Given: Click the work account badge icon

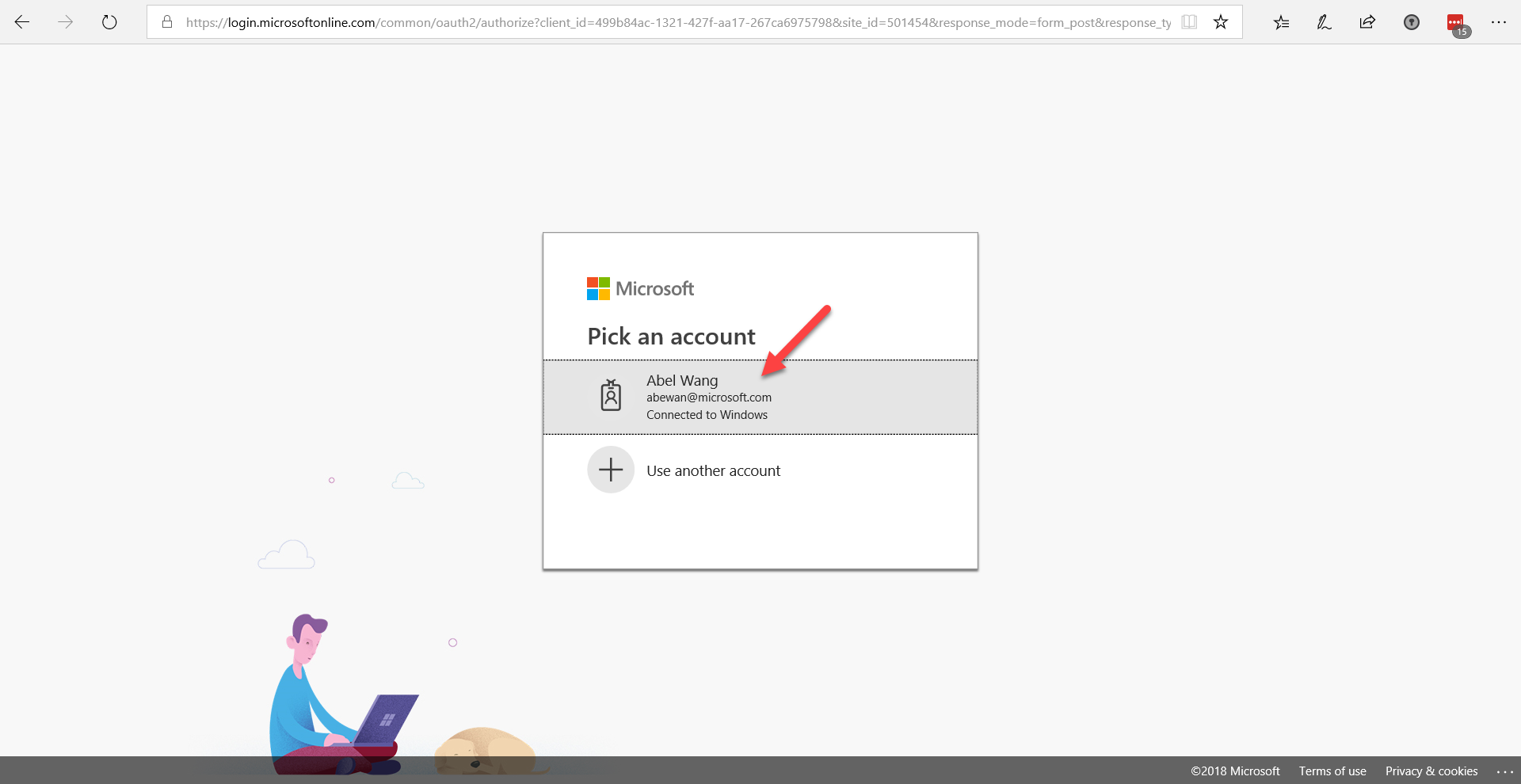Looking at the screenshot, I should pos(611,394).
